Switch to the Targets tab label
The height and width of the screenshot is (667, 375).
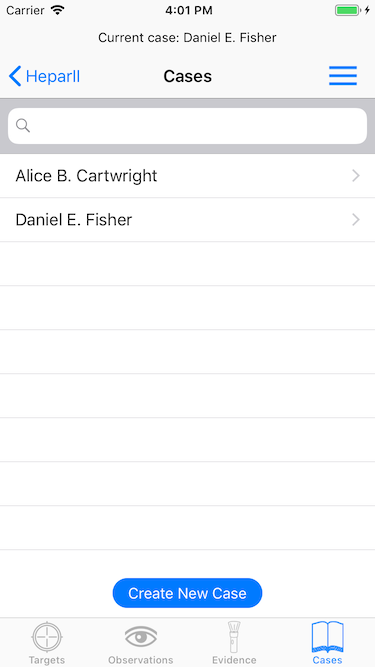(x=47, y=660)
